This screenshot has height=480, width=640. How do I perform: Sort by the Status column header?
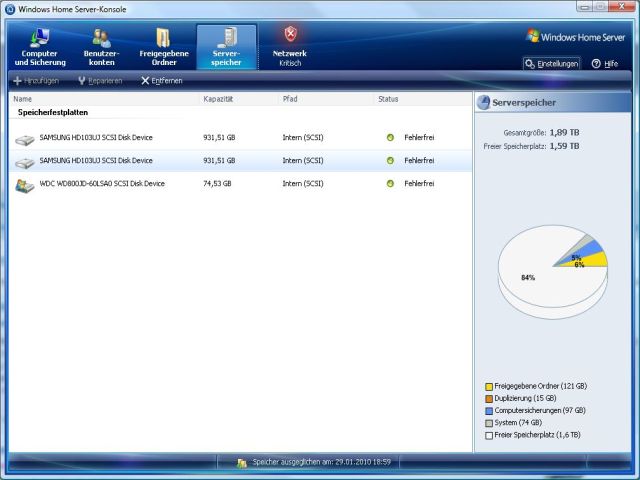[x=388, y=99]
